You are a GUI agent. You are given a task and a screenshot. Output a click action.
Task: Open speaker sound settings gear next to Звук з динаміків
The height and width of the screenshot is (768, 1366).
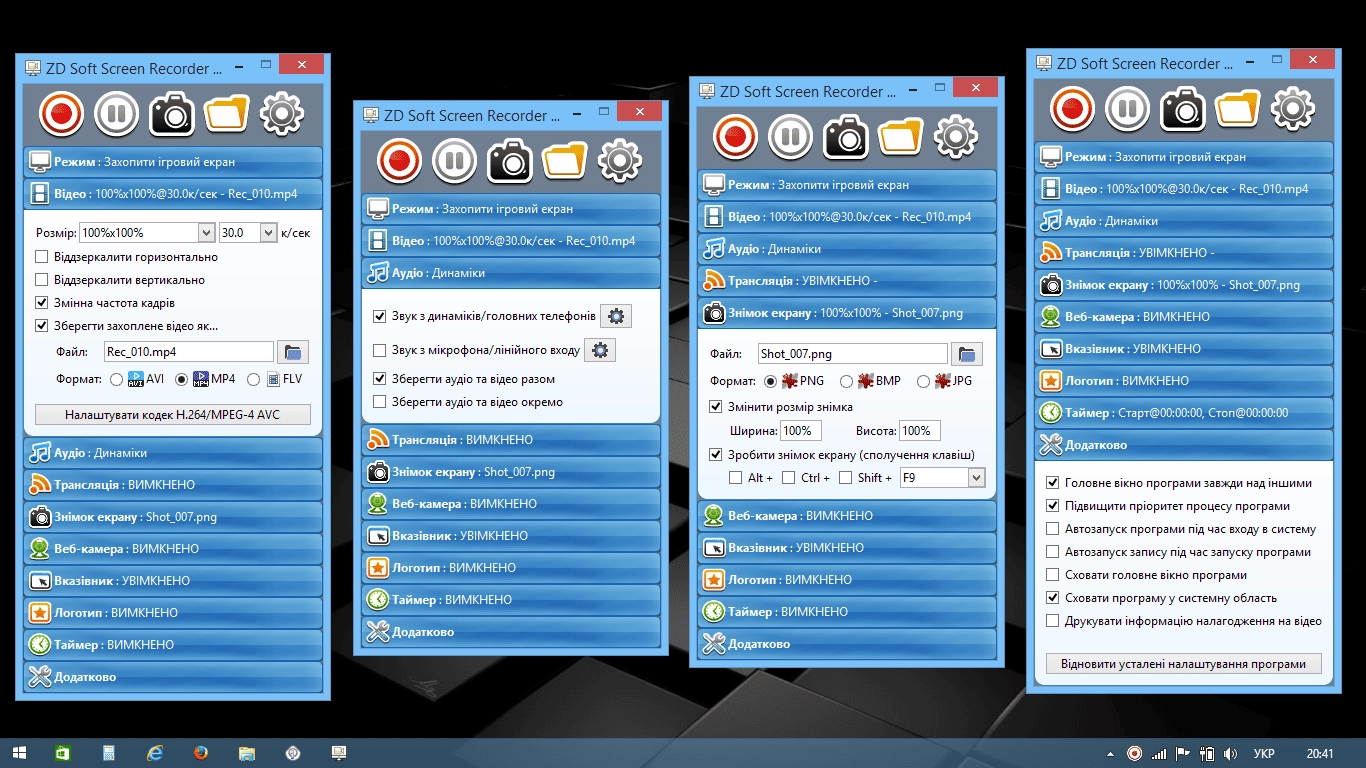[x=616, y=316]
